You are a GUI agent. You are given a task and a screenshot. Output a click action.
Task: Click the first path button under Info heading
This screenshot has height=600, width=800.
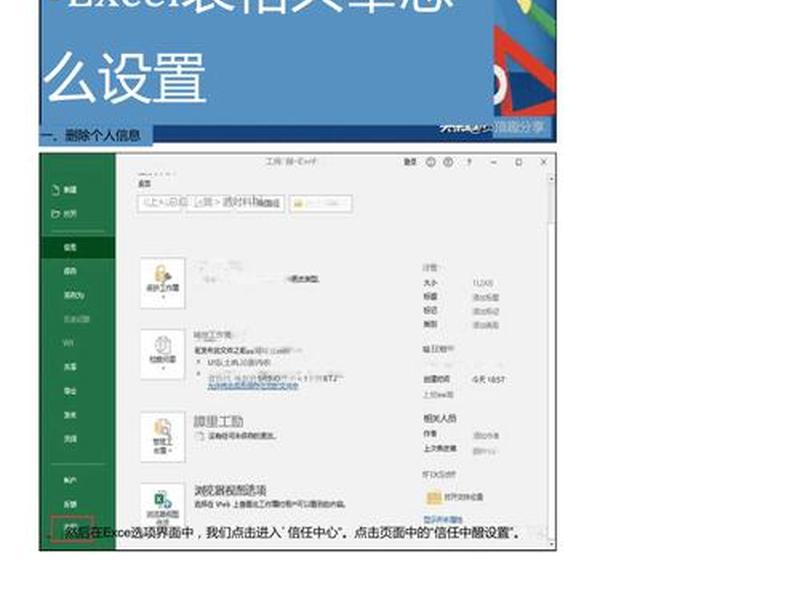pyautogui.click(x=162, y=203)
